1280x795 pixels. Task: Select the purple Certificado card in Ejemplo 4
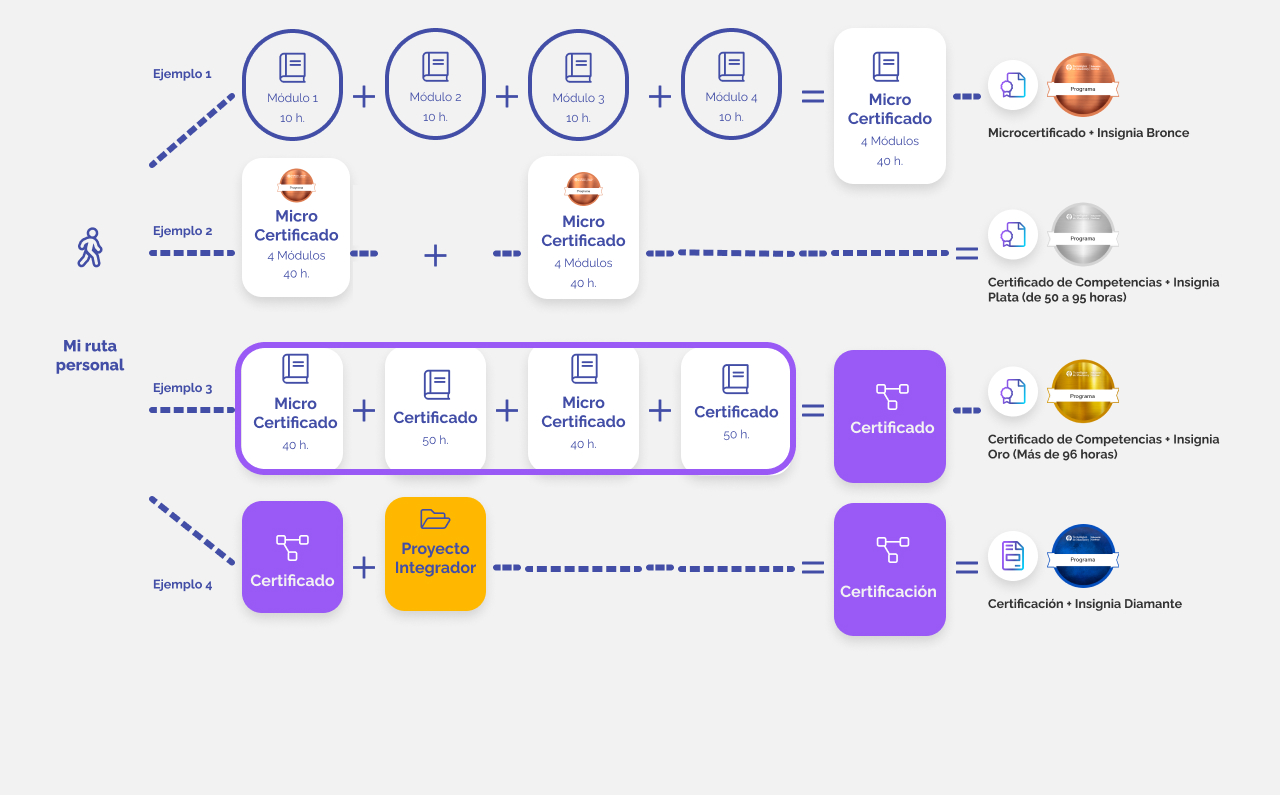click(292, 557)
